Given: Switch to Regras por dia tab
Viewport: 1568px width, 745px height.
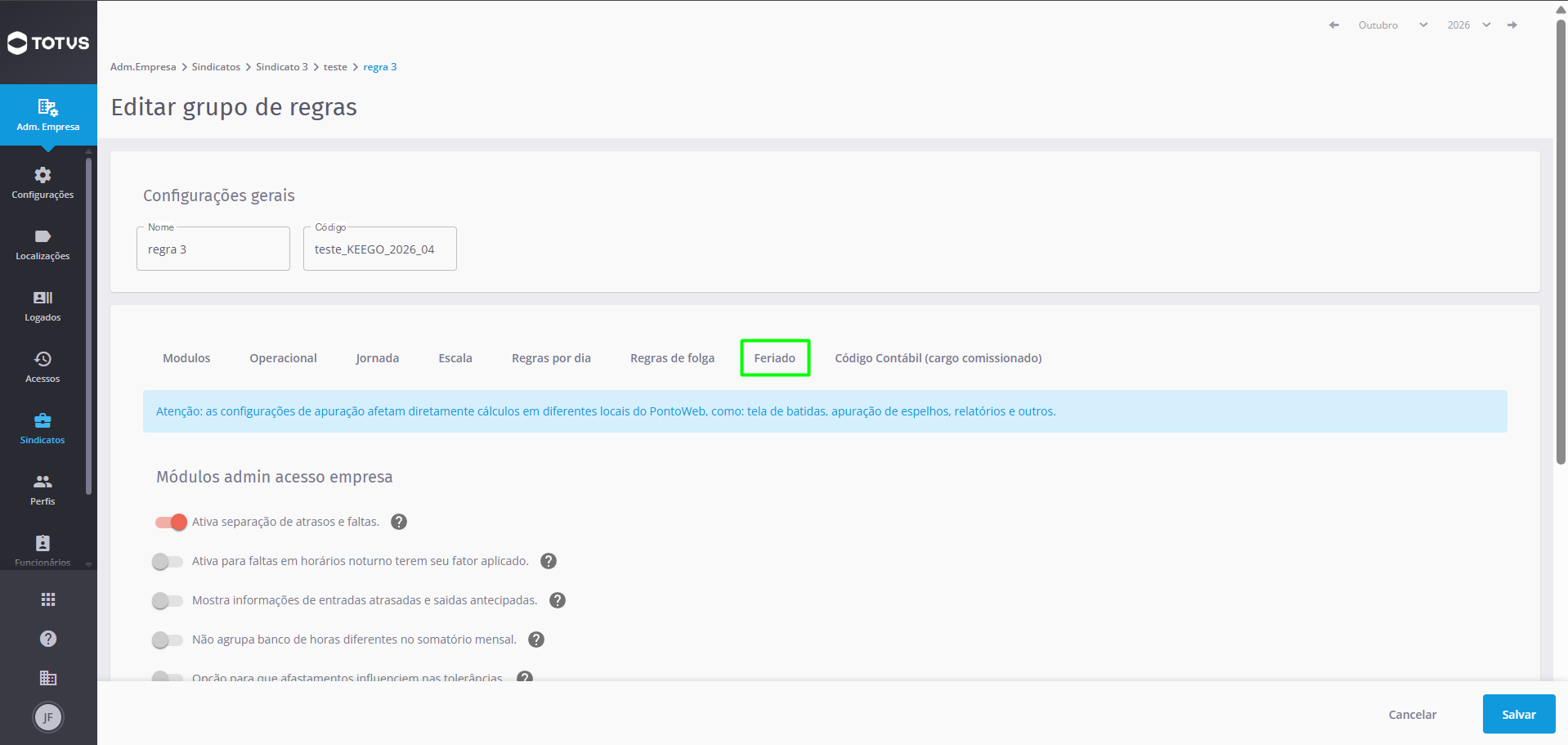Looking at the screenshot, I should point(551,358).
